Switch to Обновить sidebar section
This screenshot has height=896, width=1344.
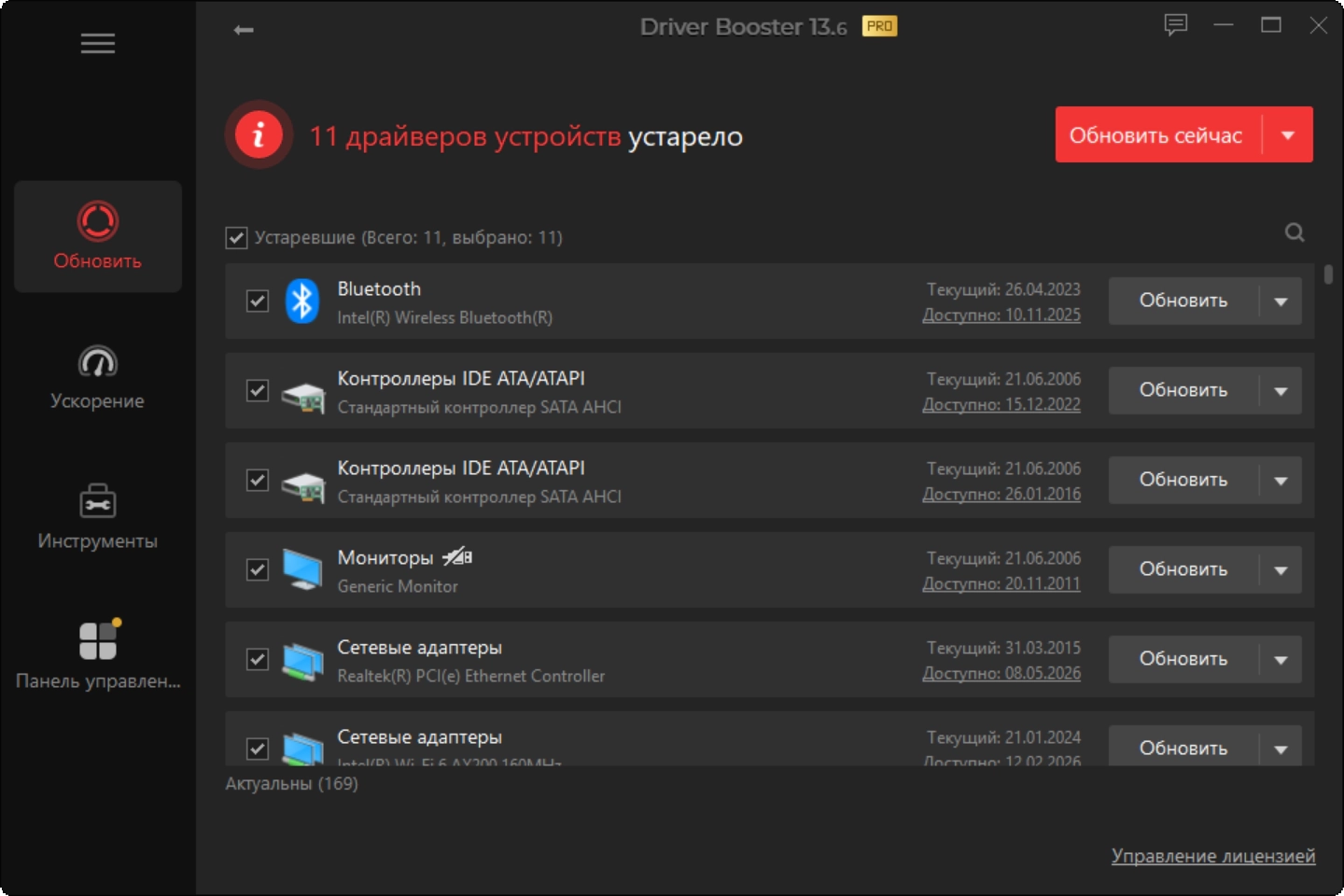click(x=98, y=236)
